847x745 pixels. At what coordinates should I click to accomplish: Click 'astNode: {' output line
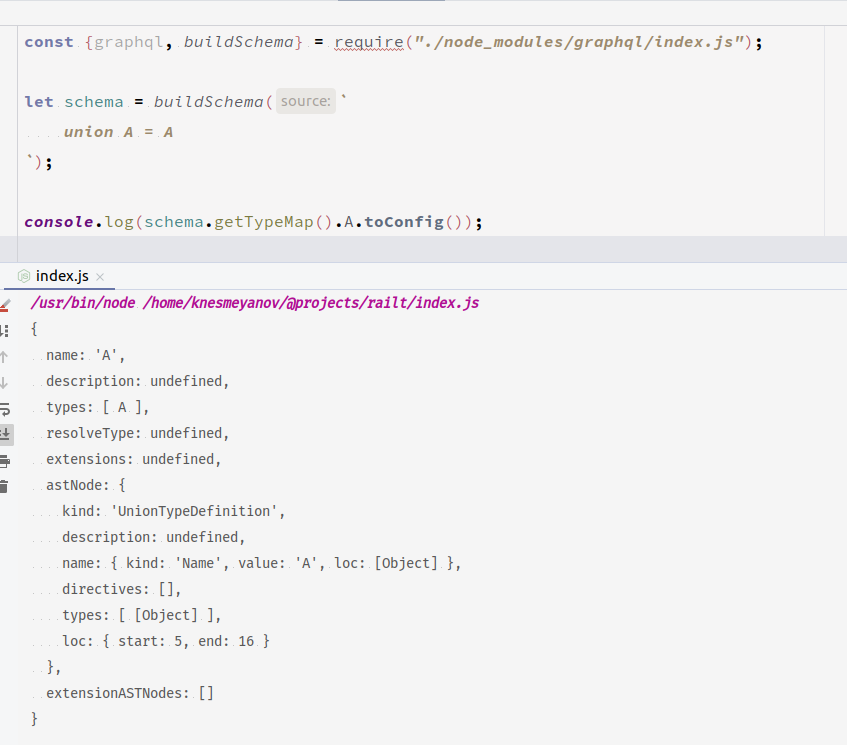tap(85, 485)
